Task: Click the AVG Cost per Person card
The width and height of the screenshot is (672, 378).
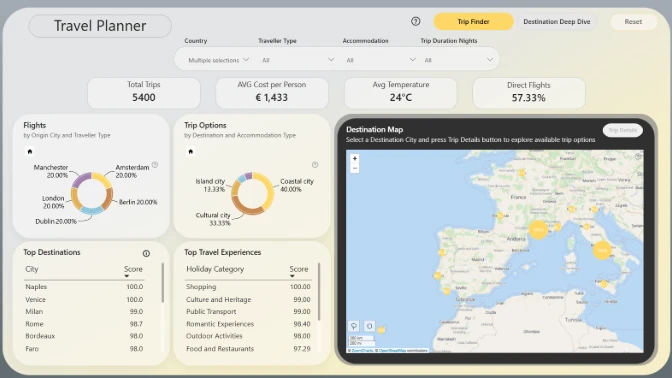Action: point(272,93)
